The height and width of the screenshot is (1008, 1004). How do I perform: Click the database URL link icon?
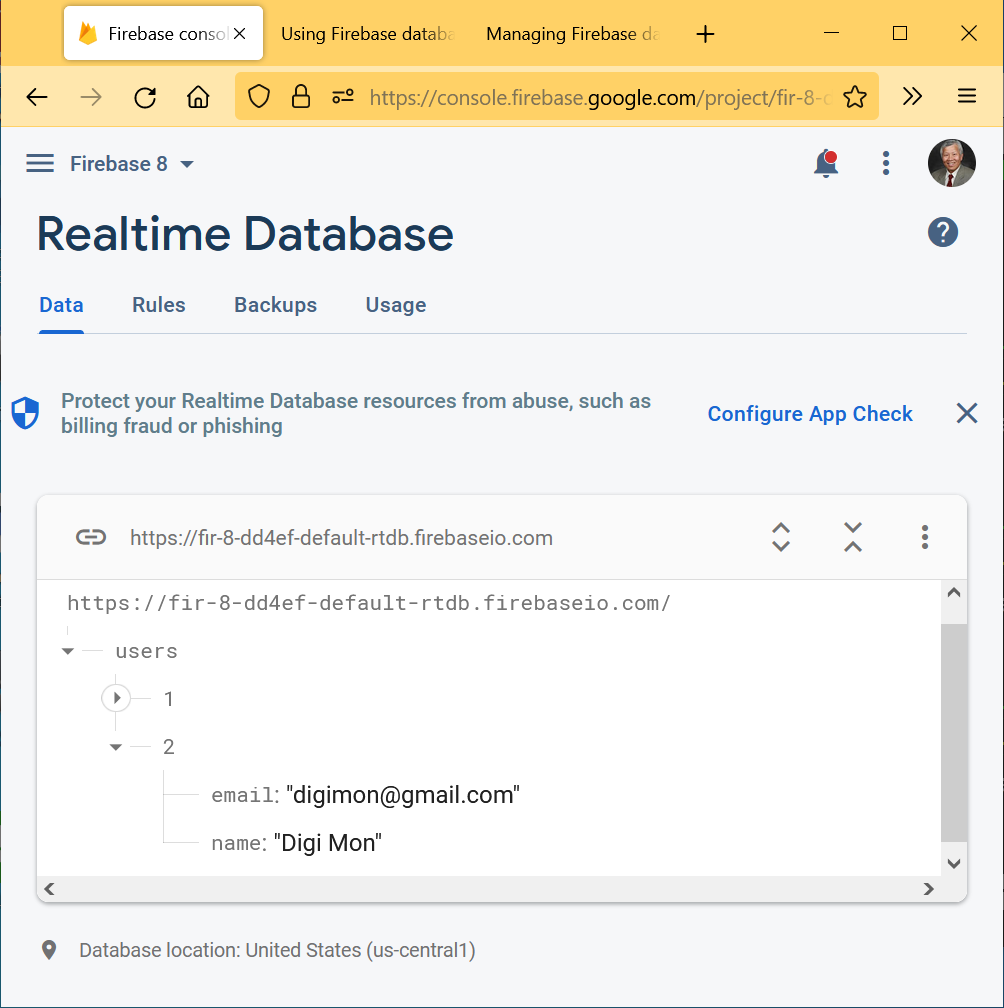91,538
